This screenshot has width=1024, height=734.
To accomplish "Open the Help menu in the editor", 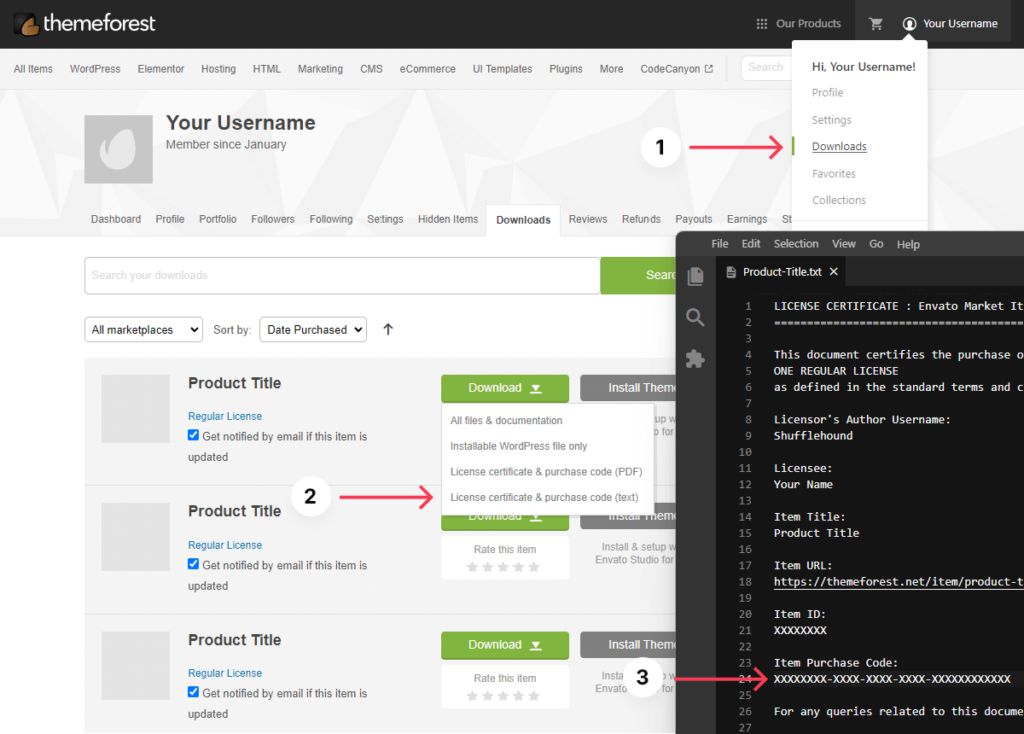I will pyautogui.click(x=908, y=244).
